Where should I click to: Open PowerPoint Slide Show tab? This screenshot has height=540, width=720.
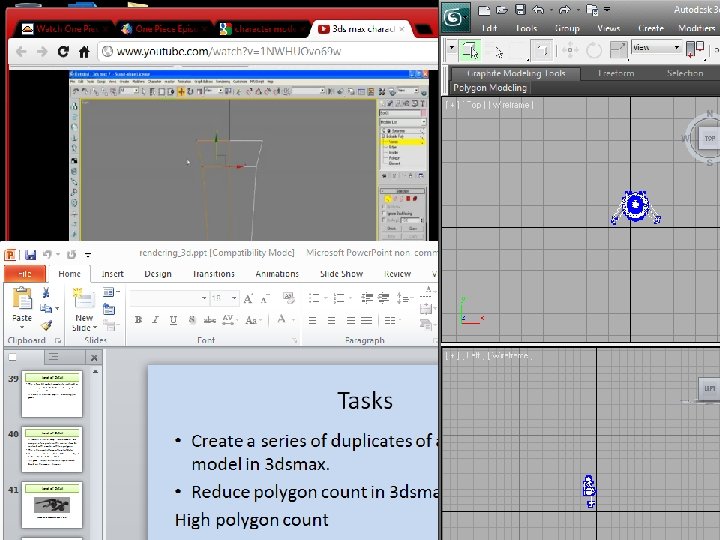tap(341, 274)
